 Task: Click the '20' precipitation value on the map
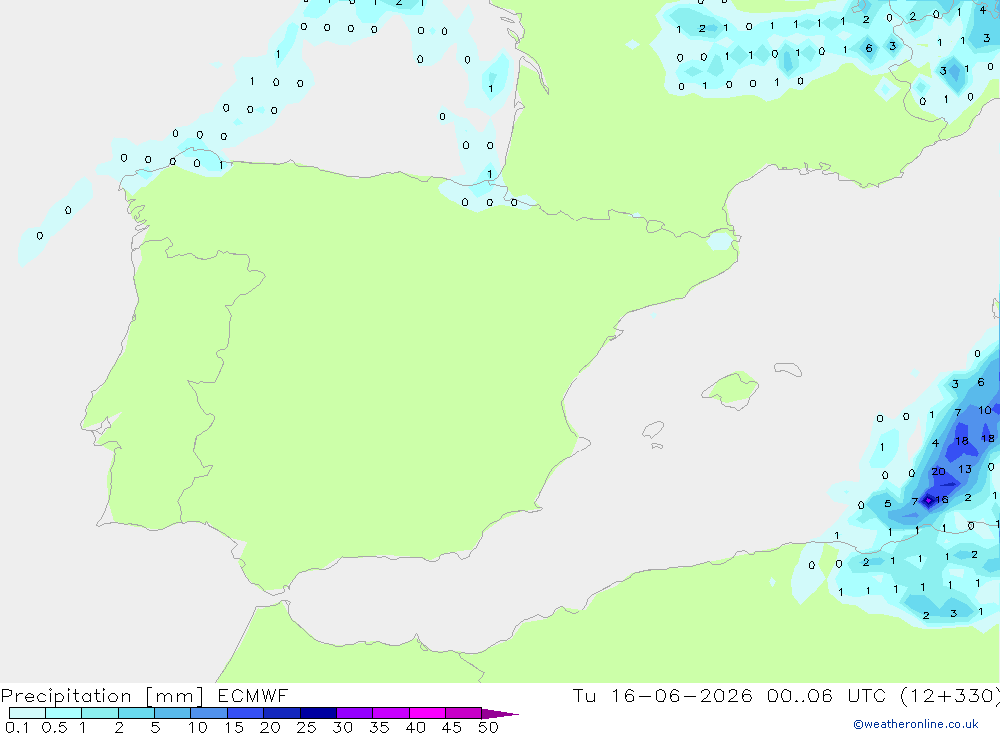click(938, 471)
